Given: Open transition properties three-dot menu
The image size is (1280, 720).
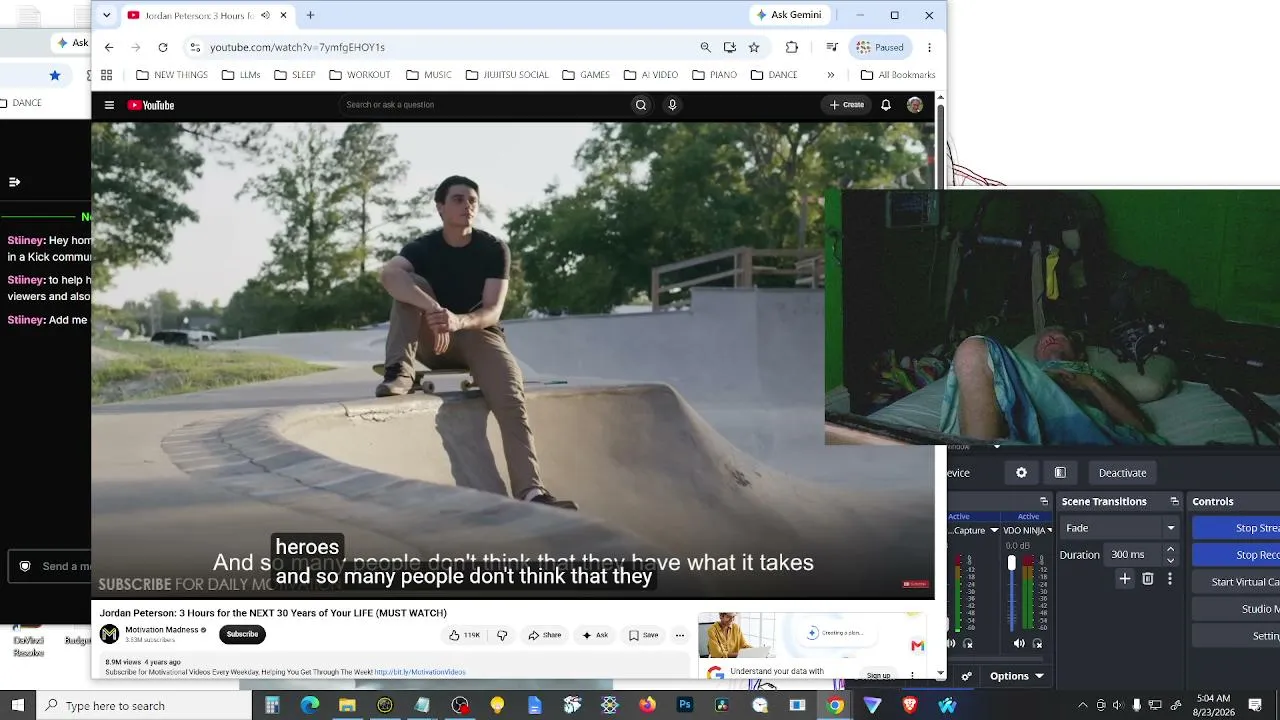Looking at the screenshot, I should tap(1170, 578).
